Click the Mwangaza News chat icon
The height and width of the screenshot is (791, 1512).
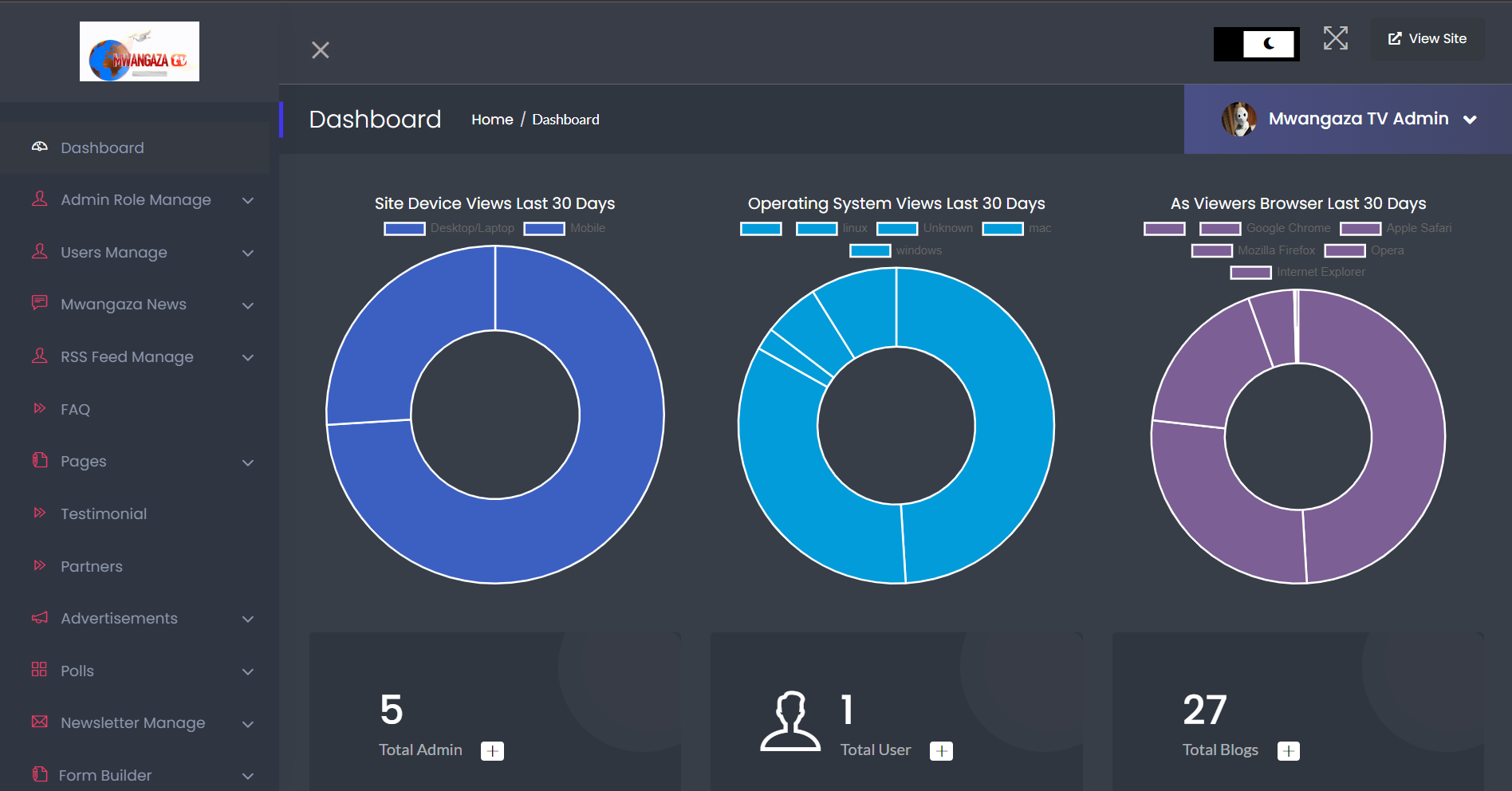[x=40, y=303]
